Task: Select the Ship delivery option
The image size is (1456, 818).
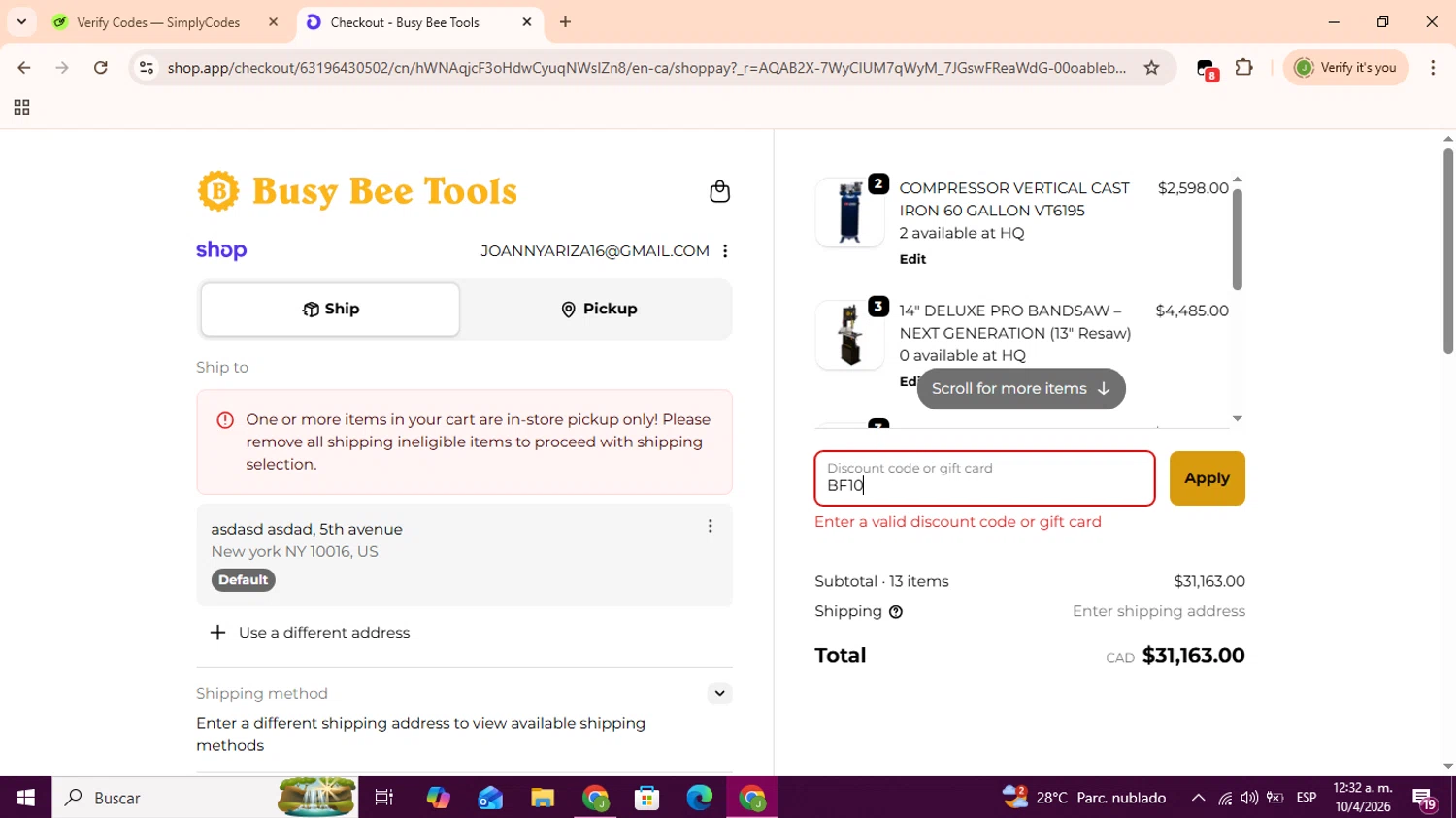Action: pyautogui.click(x=330, y=310)
